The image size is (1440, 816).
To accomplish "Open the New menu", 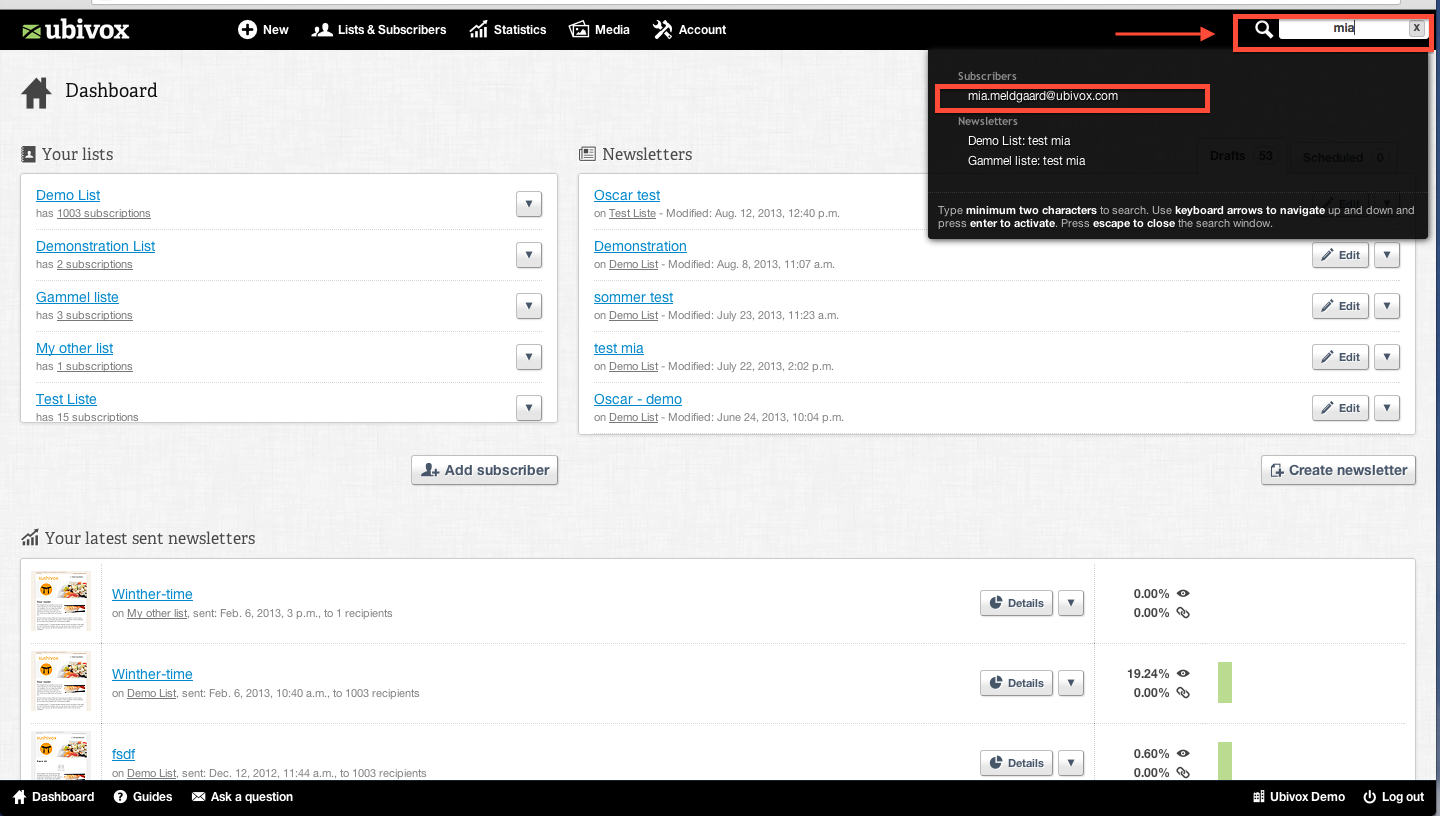I will (264, 30).
